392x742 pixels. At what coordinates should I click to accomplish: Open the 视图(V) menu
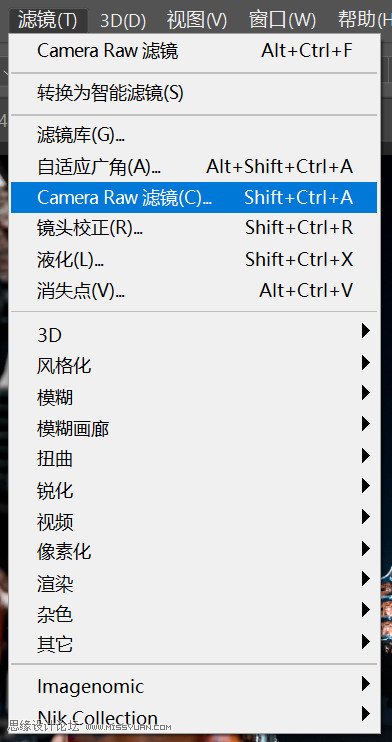[x=197, y=20]
